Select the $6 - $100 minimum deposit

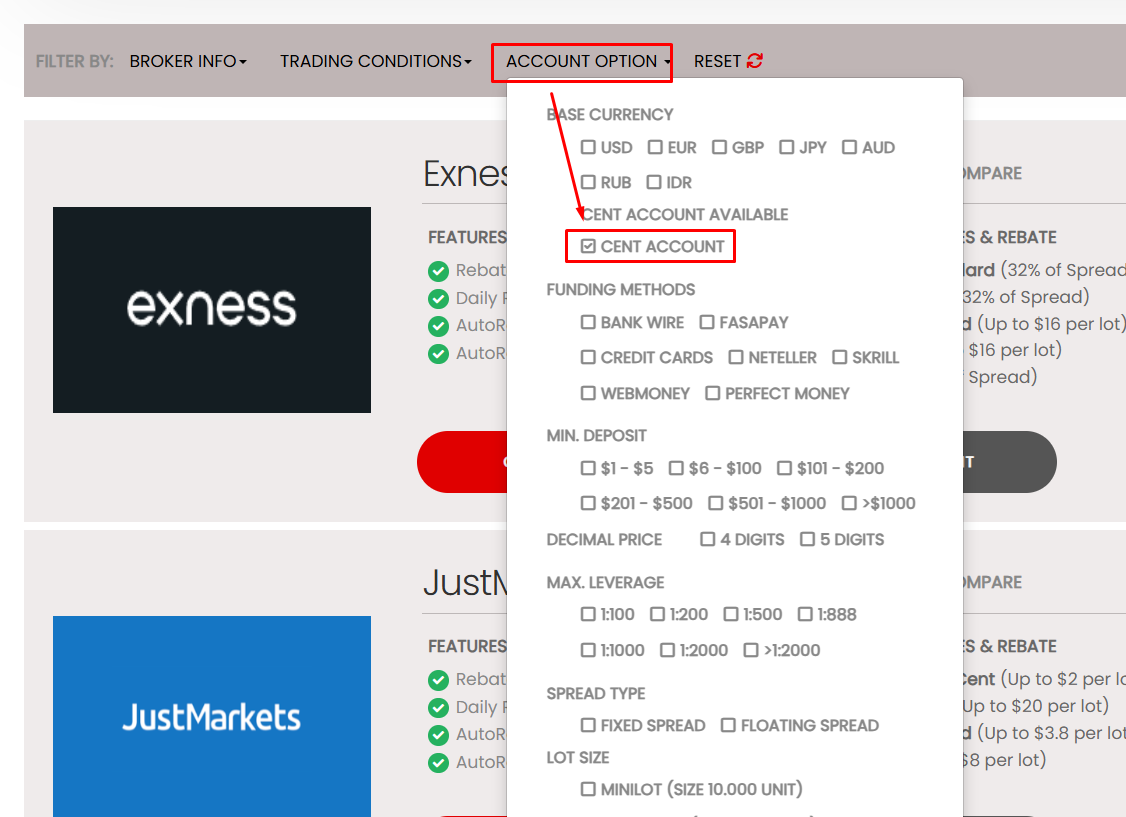pyautogui.click(x=676, y=468)
